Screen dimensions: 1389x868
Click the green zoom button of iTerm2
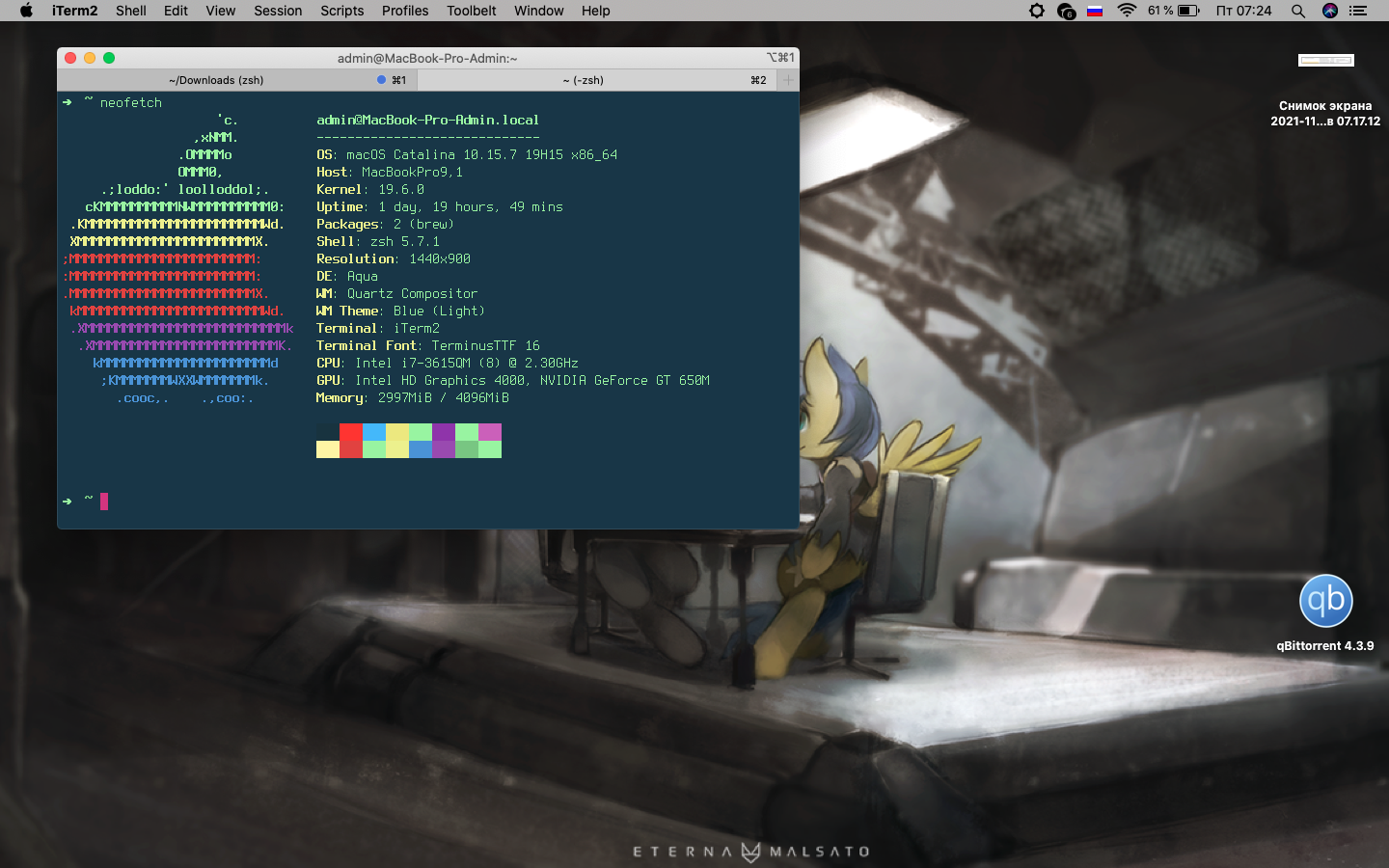[109, 58]
